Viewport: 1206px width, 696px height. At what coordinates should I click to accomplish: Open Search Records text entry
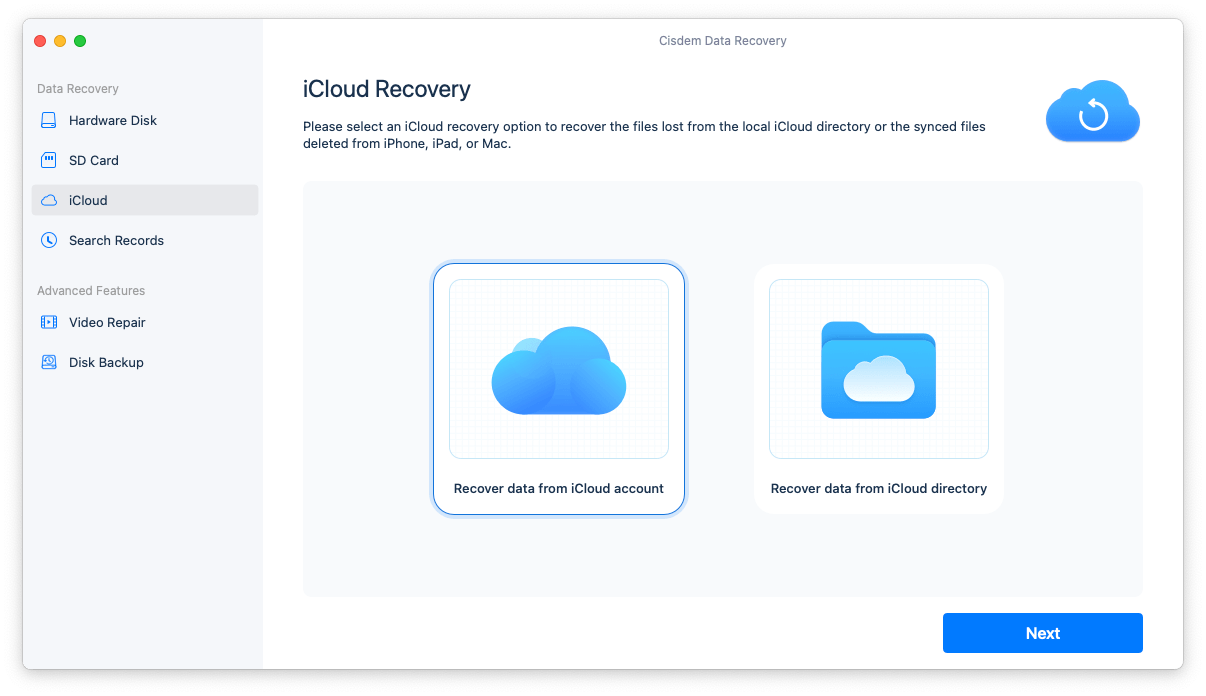[116, 240]
